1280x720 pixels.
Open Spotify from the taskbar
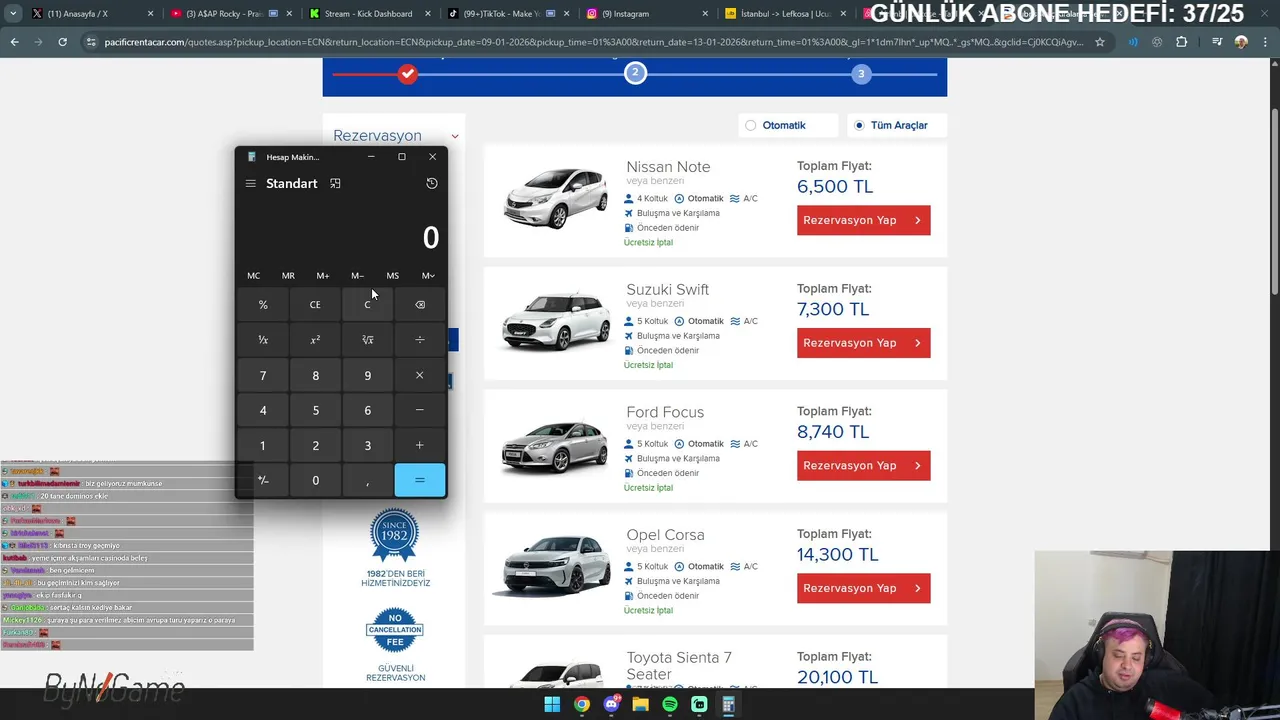tap(670, 704)
